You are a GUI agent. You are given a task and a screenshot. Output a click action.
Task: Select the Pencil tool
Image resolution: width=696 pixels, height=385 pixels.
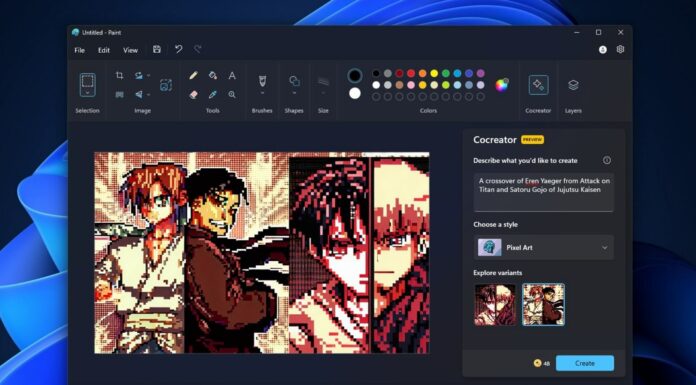pos(193,75)
